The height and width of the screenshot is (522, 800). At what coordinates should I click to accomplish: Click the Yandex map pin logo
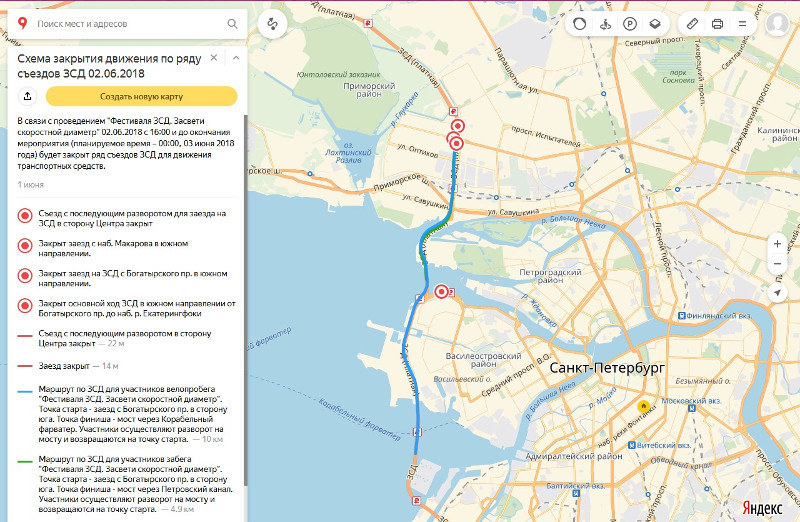(22, 23)
